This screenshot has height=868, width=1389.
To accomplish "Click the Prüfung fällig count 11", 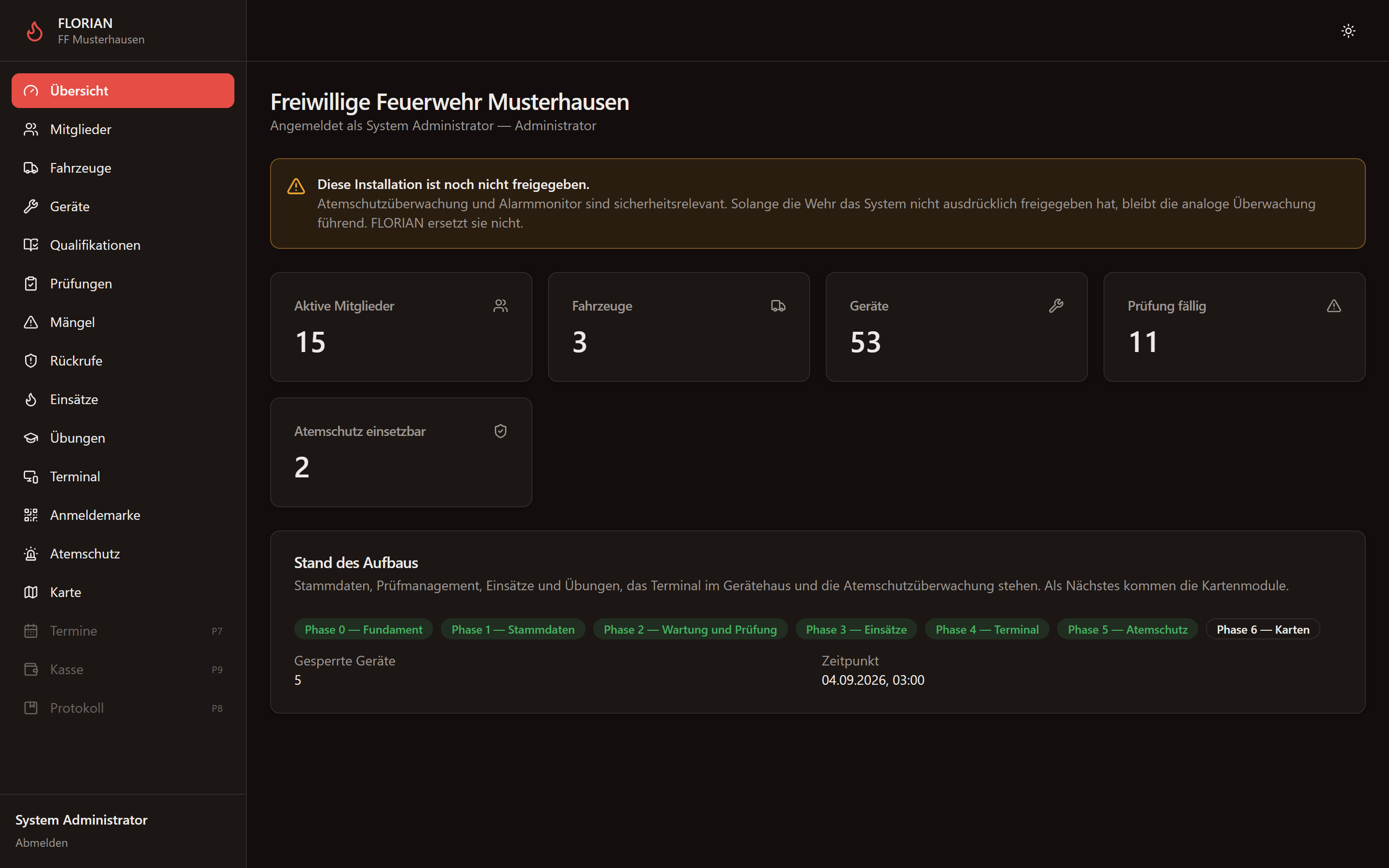I will [x=1143, y=342].
